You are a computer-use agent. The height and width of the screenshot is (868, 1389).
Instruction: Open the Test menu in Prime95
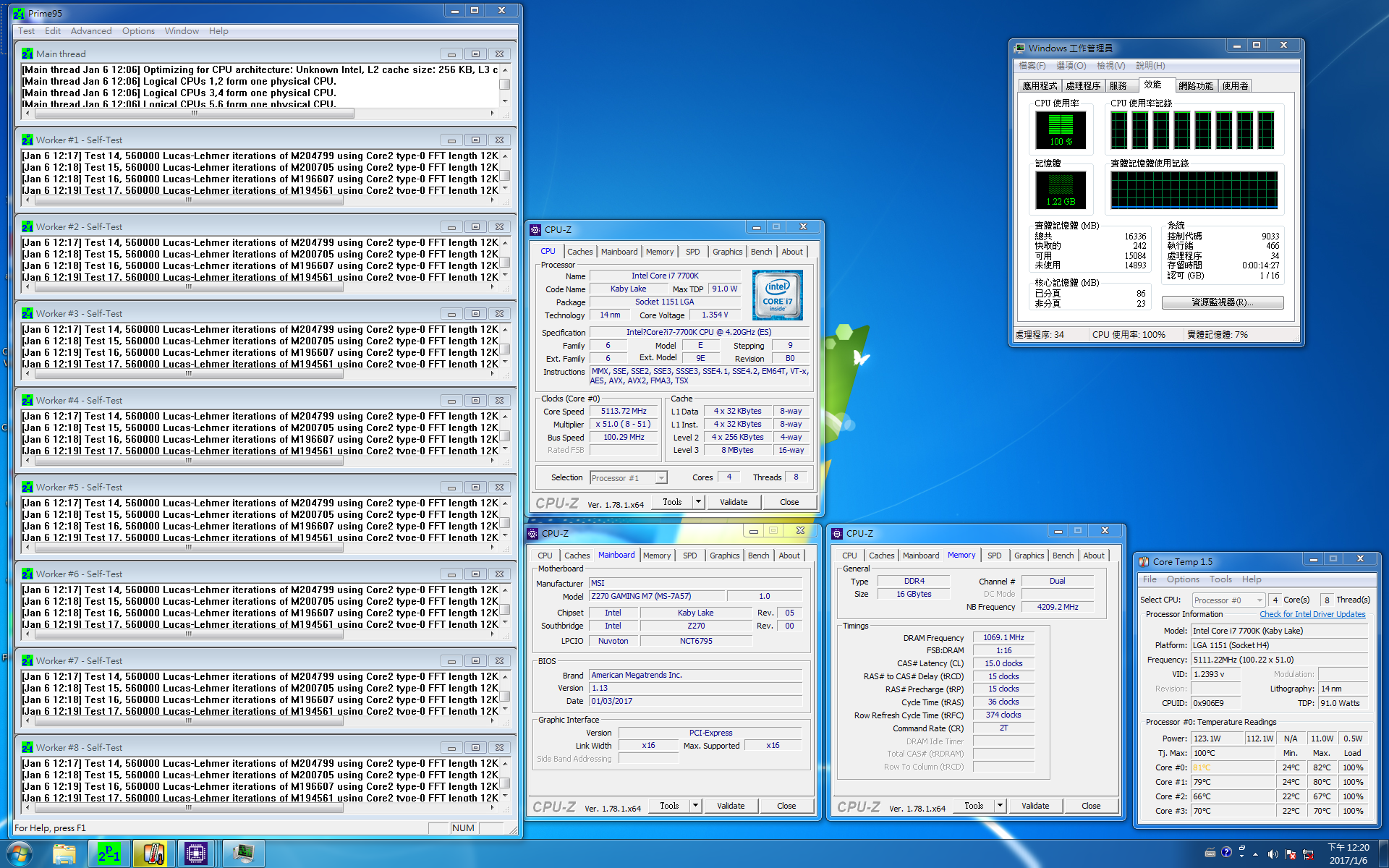tap(26, 31)
